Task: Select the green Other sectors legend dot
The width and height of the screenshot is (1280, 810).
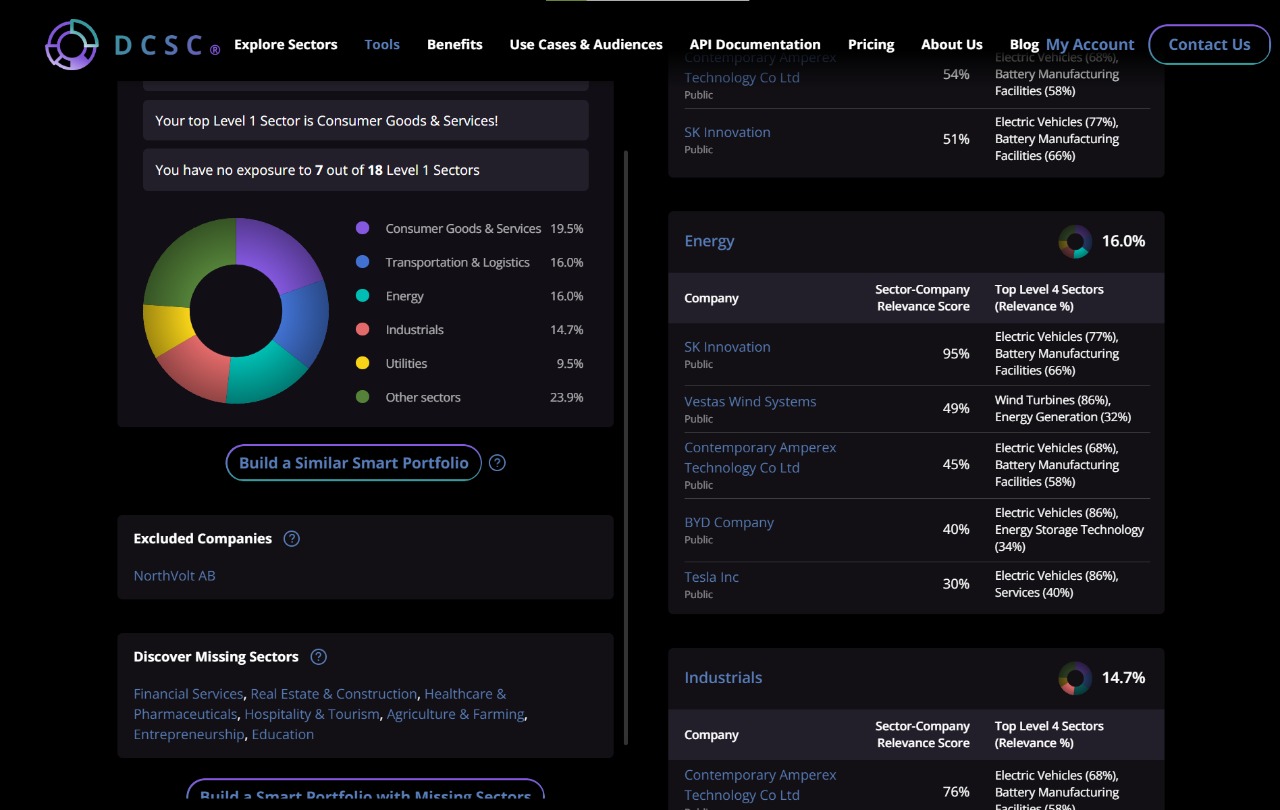Action: (362, 397)
